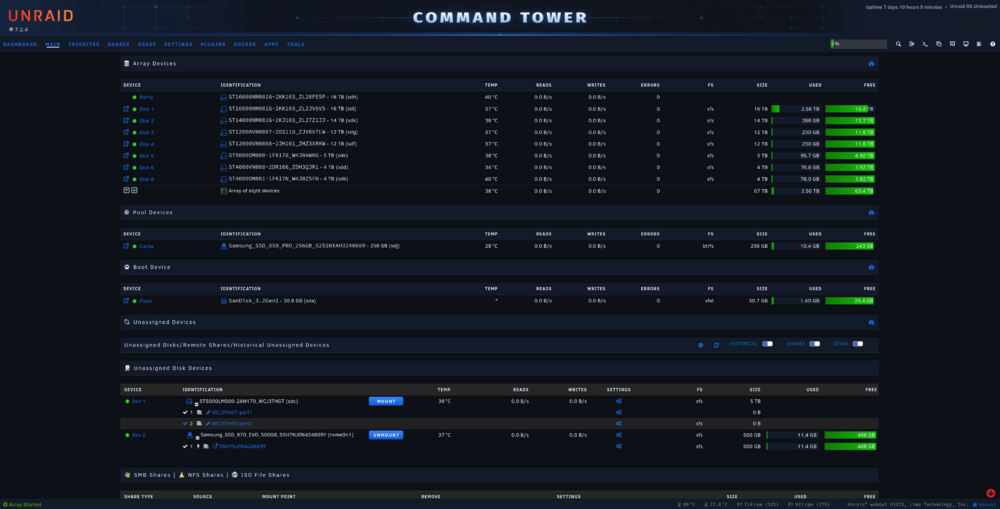The height and width of the screenshot is (509, 1000).
Task: Click the array total row plus icon
Action: (134, 190)
